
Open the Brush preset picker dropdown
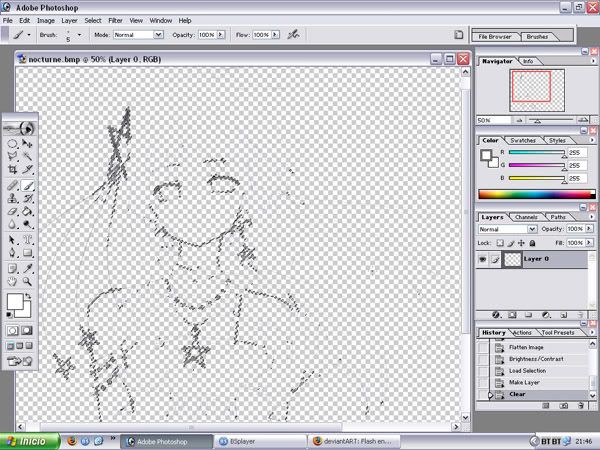pyautogui.click(x=79, y=35)
